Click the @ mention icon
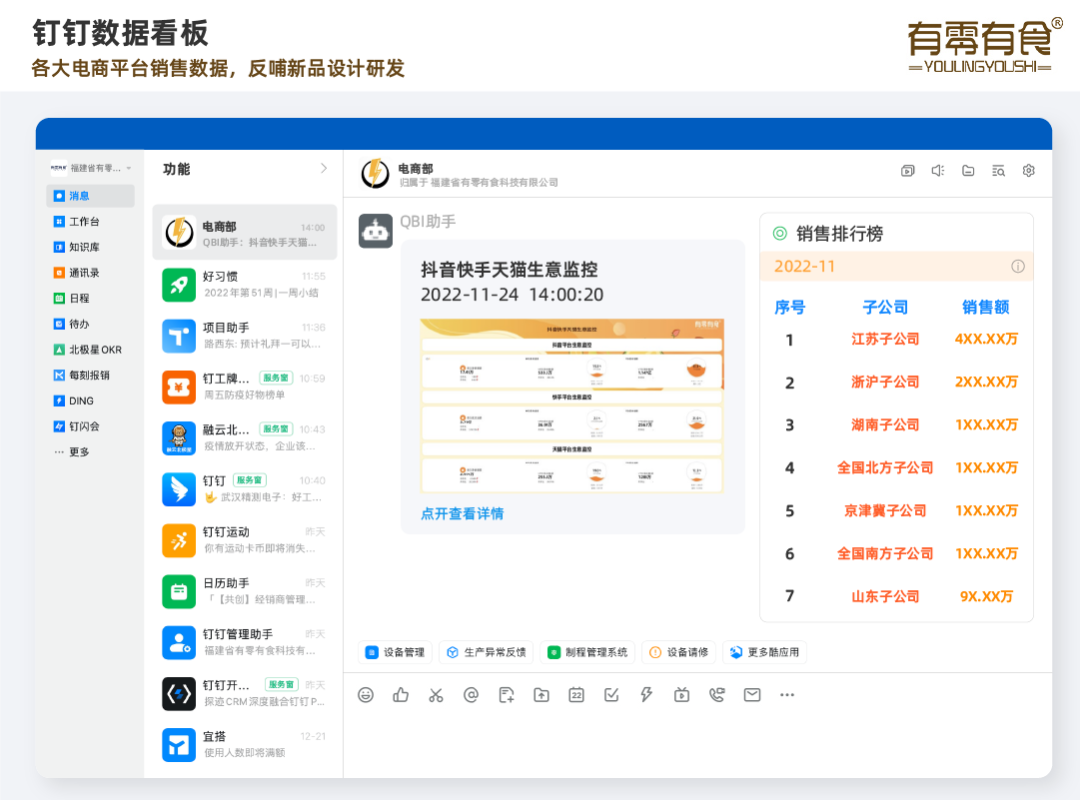The width and height of the screenshot is (1080, 800). (471, 695)
